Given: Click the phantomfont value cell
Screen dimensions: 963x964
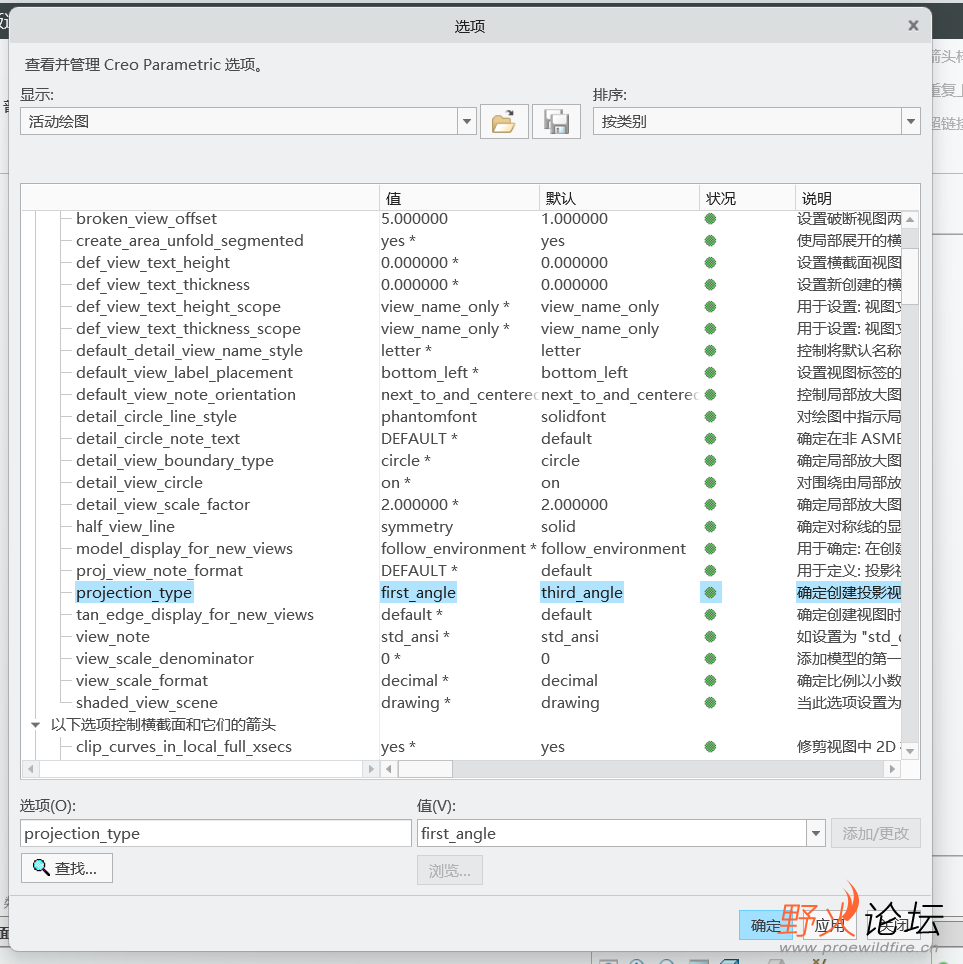Looking at the screenshot, I should (429, 417).
